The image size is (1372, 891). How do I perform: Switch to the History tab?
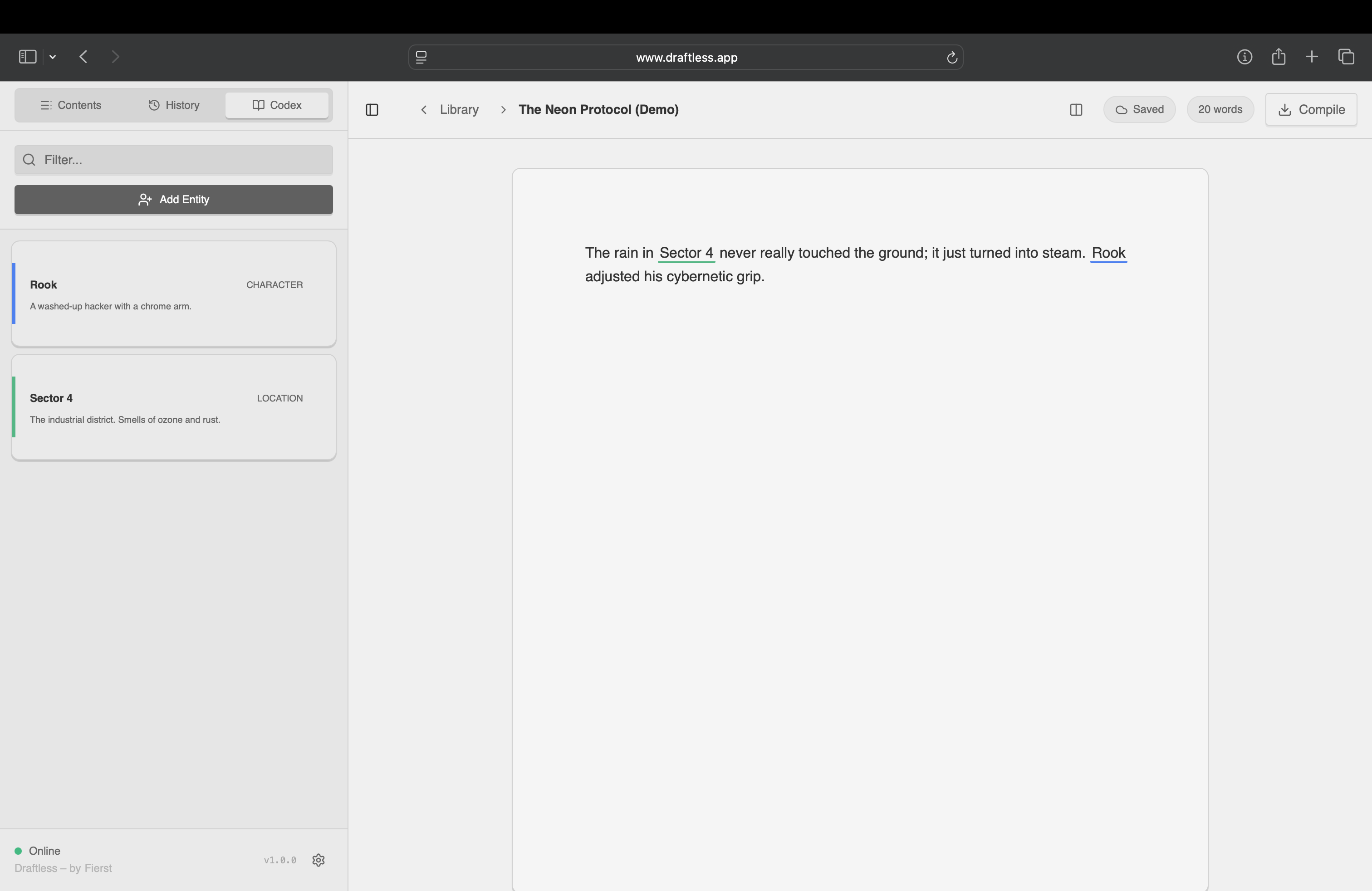tap(173, 105)
